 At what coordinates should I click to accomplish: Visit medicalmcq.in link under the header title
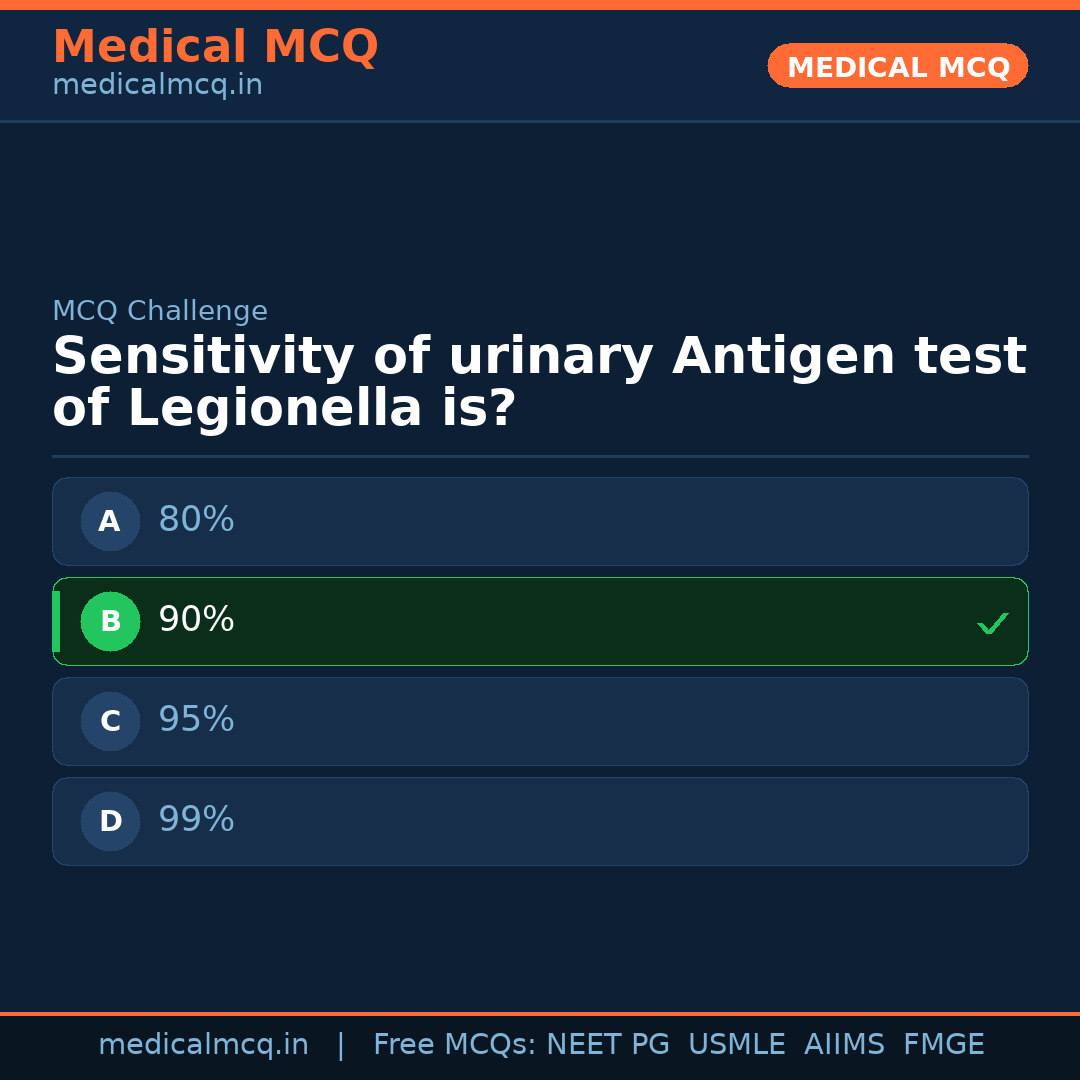click(x=157, y=86)
